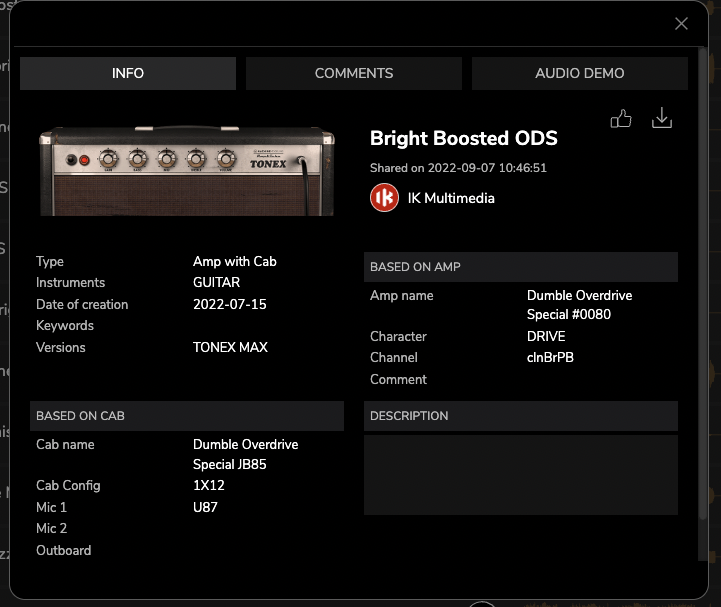Close the tone info dialog
Viewport: 721px width, 607px height.
[681, 24]
